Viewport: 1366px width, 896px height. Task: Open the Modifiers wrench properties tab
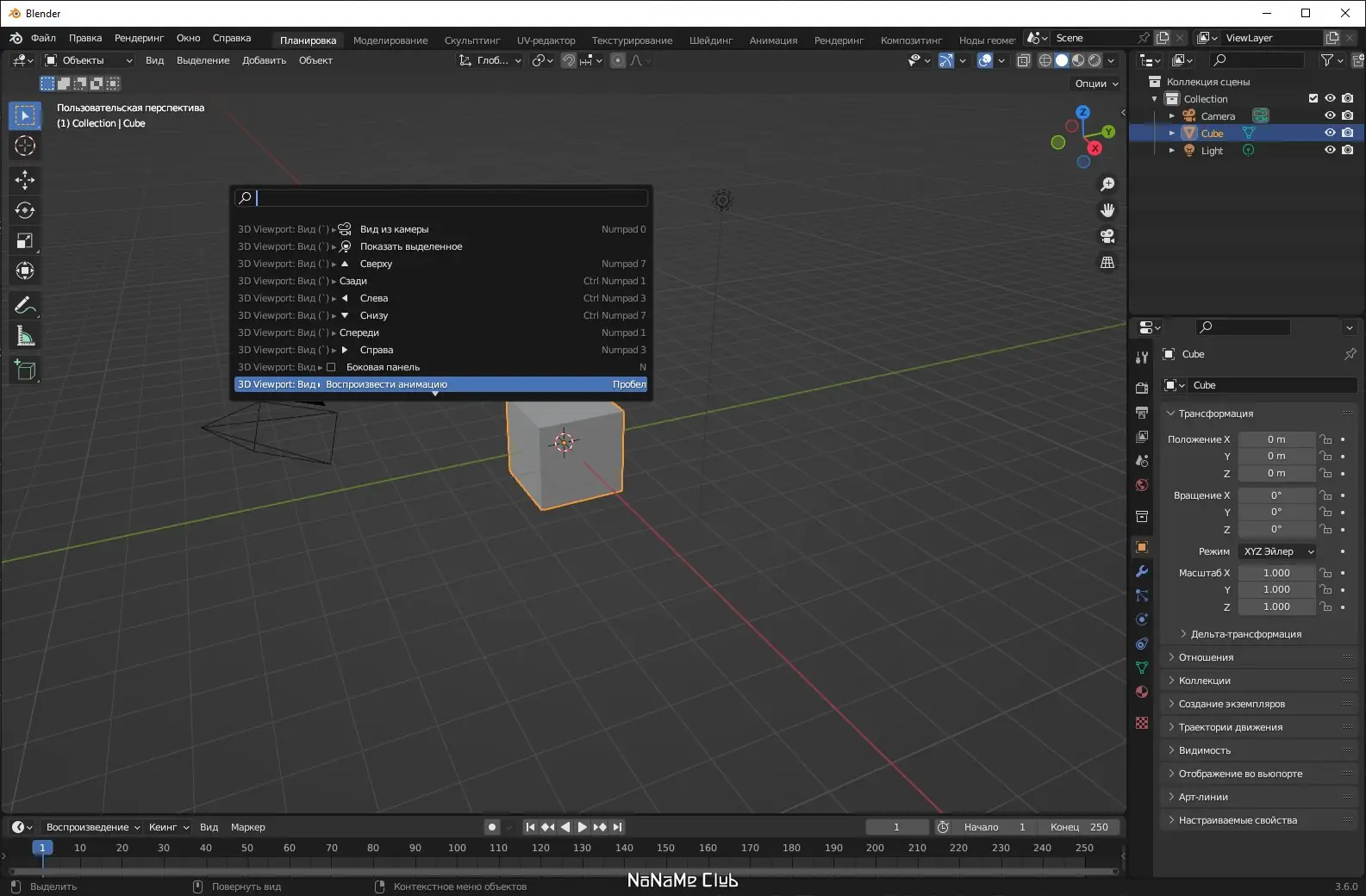1142,571
